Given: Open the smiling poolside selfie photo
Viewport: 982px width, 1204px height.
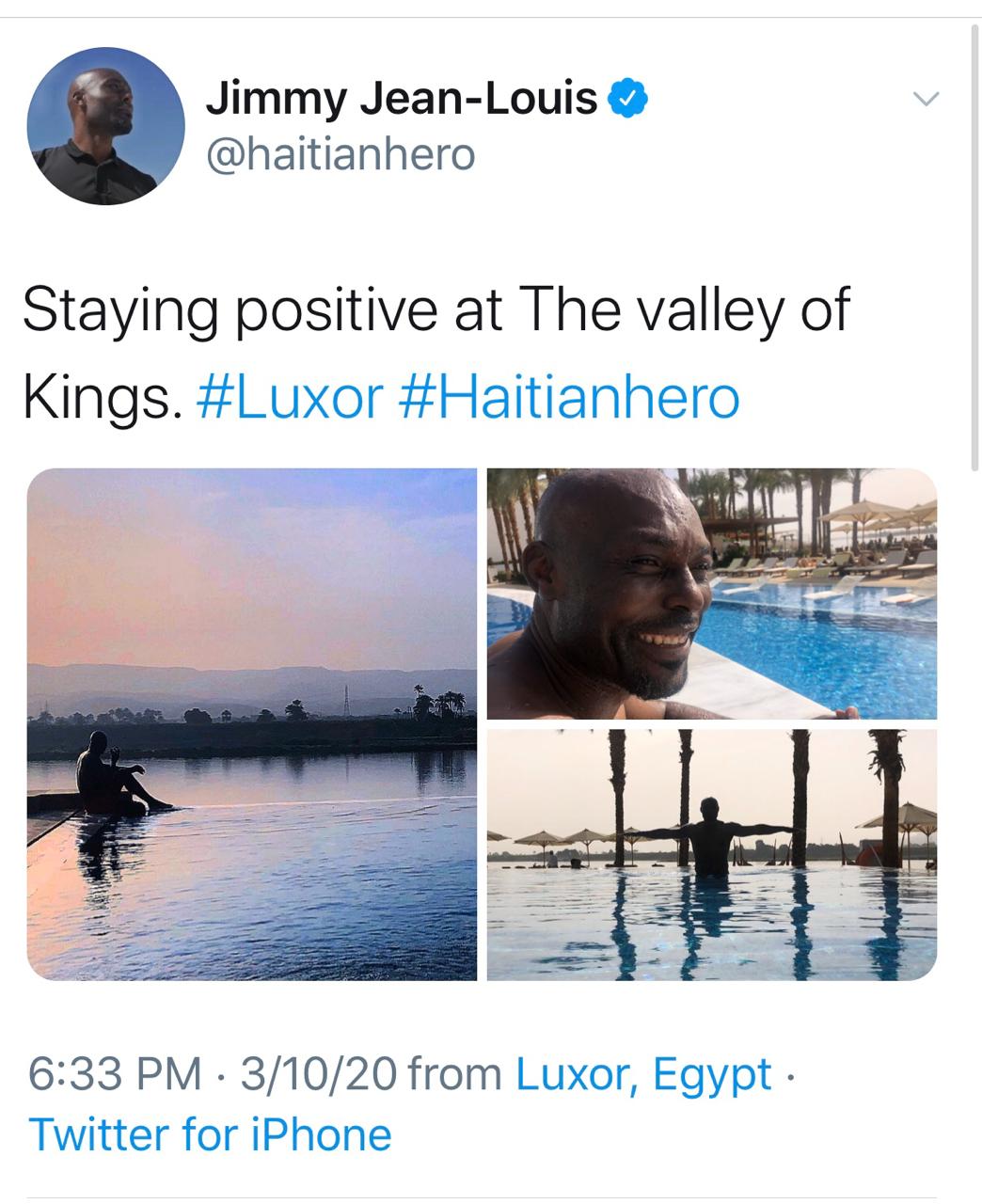Looking at the screenshot, I should click(x=712, y=594).
